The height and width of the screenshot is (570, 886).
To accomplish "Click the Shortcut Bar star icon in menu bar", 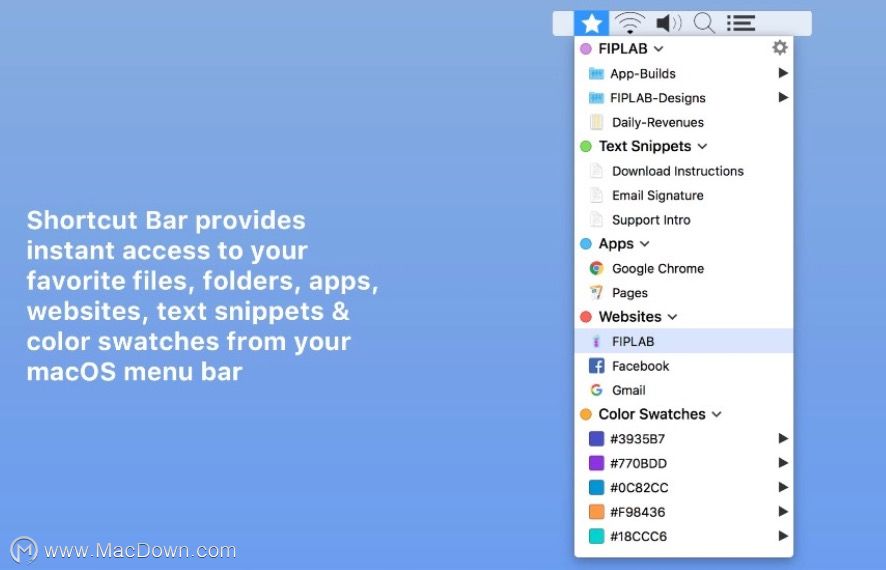I will 591,23.
